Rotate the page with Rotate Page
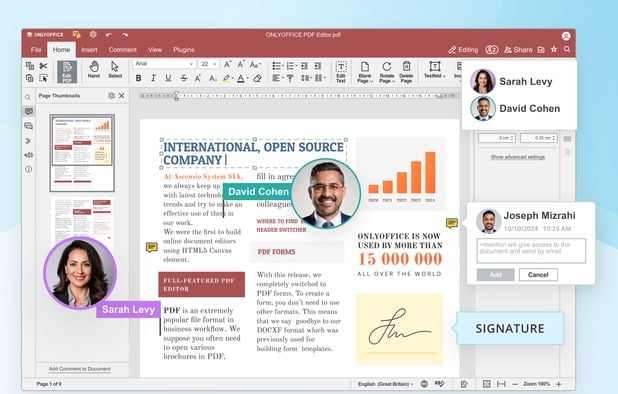Viewport: 618px width, 394px height. point(387,72)
